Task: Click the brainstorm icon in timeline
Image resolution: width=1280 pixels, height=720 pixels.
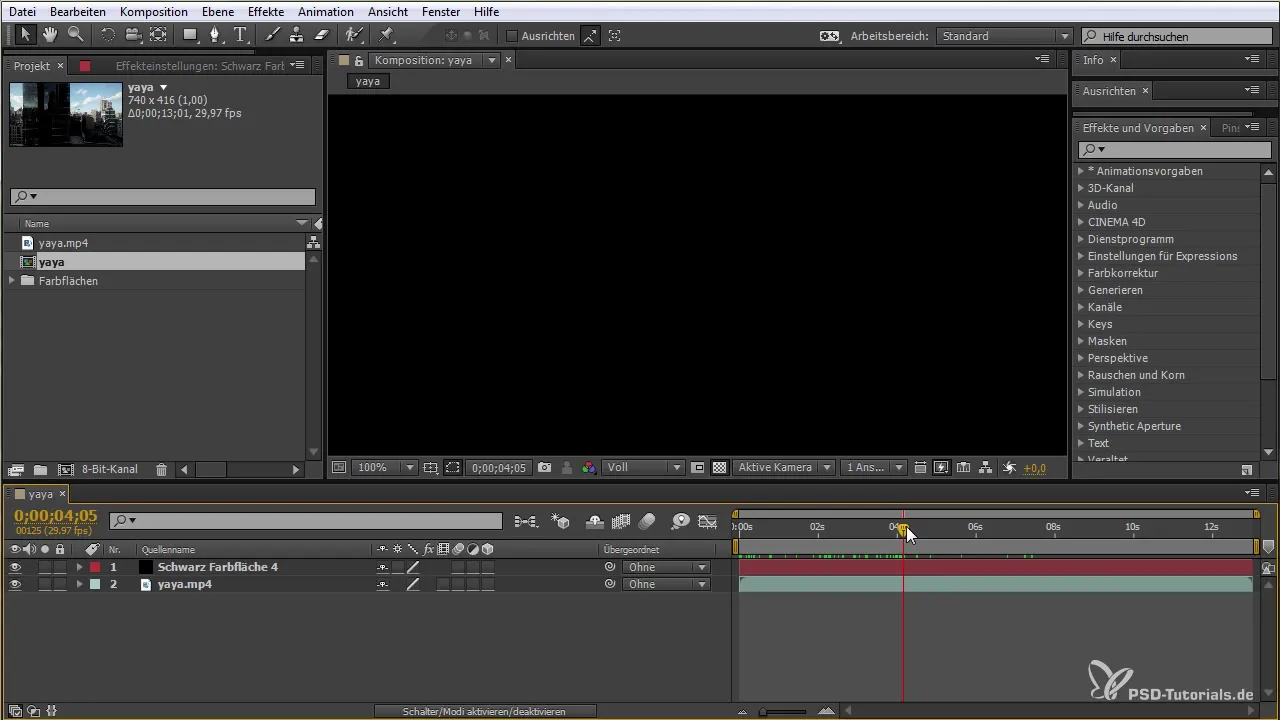Action: tap(680, 521)
